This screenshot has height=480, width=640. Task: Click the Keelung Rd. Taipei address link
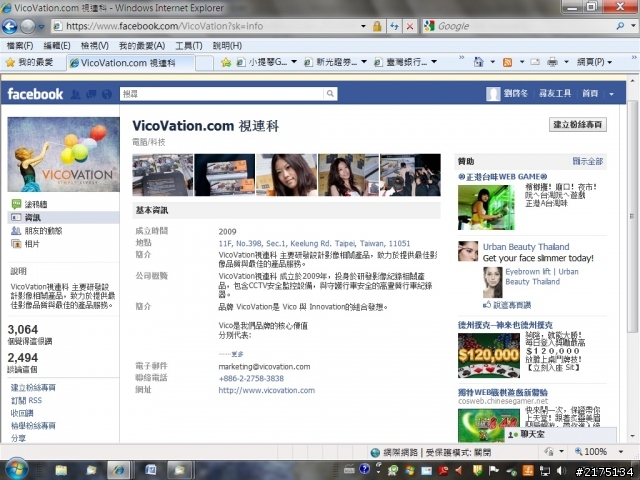[314, 244]
